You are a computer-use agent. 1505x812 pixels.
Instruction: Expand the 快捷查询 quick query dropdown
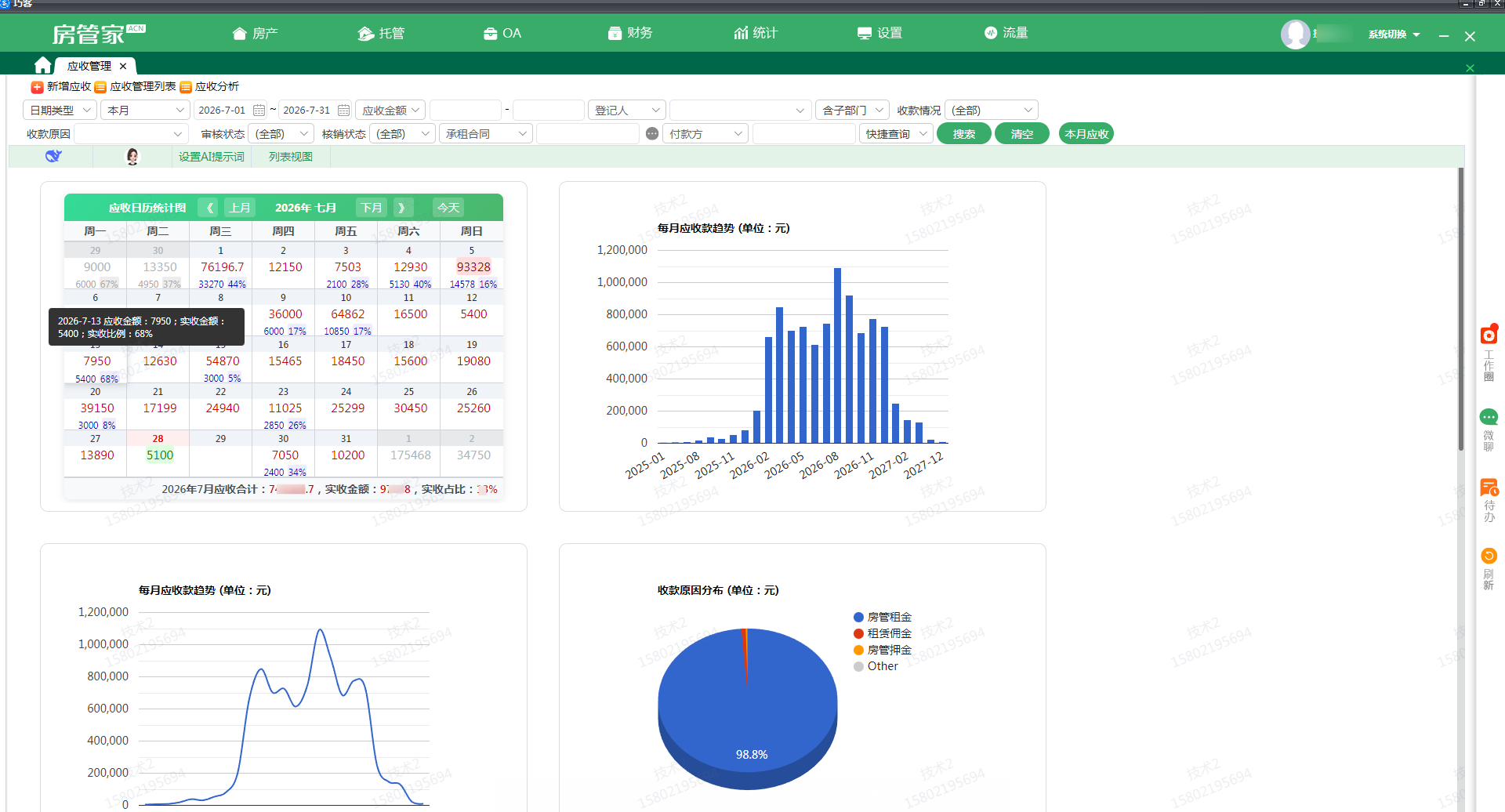(896, 134)
